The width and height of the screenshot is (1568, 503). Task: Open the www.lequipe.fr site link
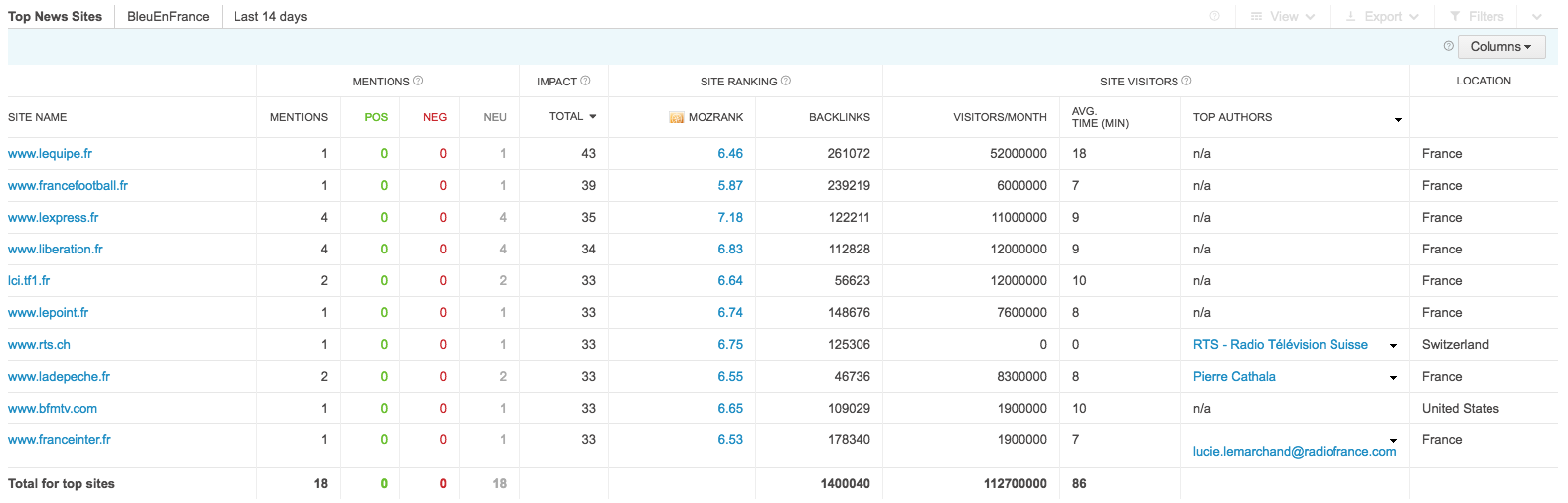pos(50,153)
